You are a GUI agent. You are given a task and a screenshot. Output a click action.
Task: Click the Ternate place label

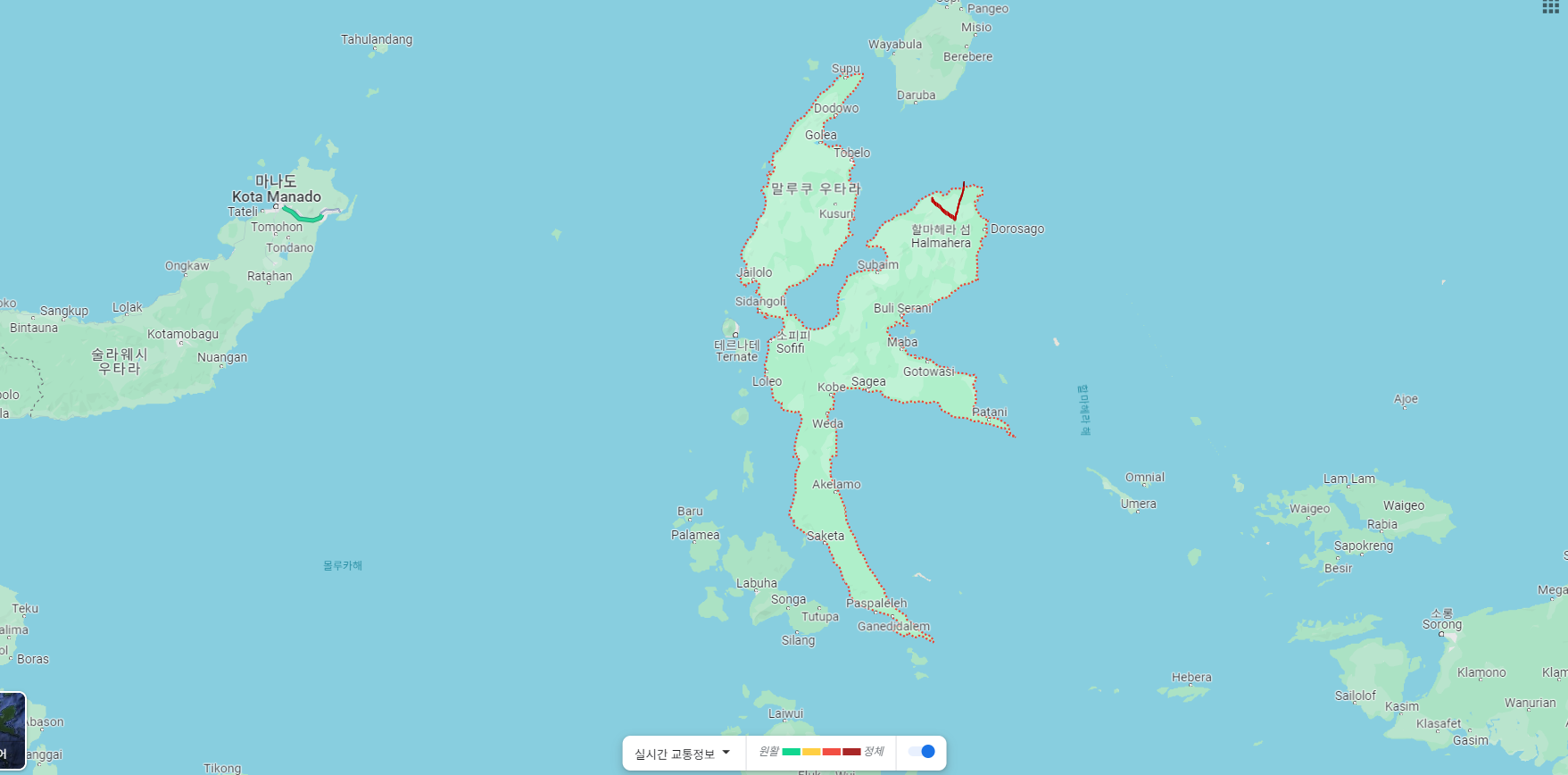tap(736, 357)
